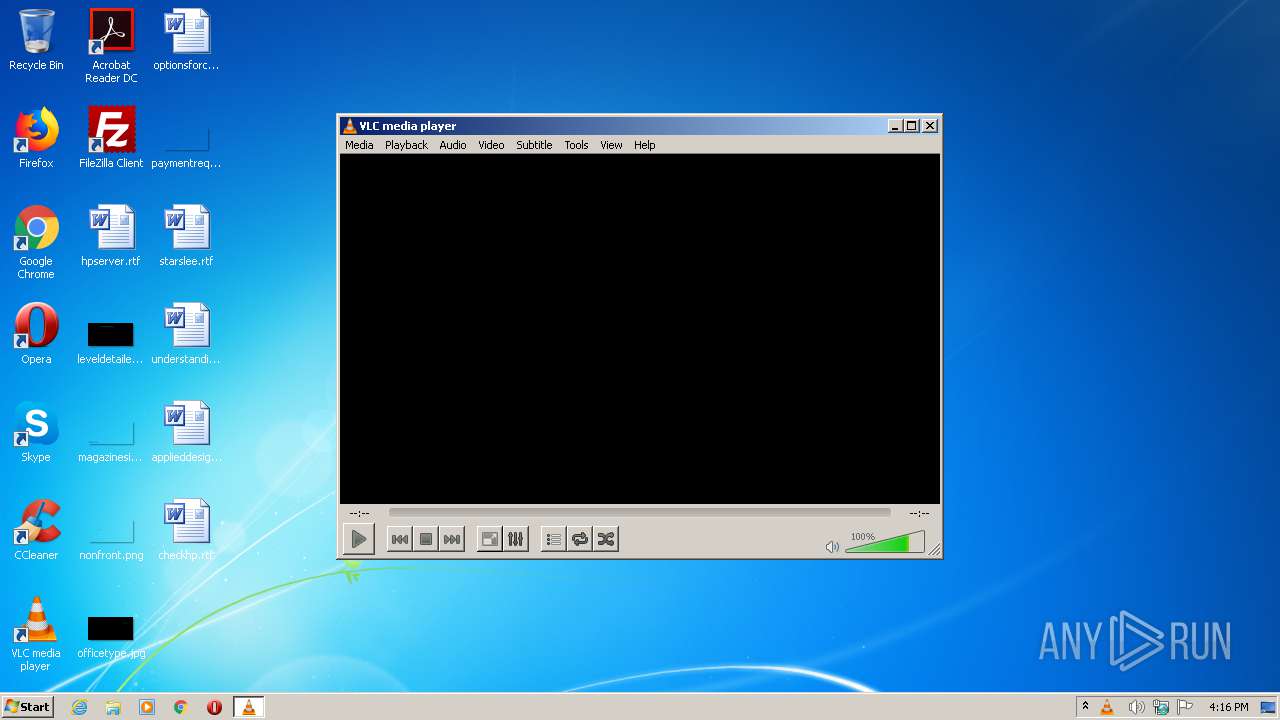
Task: Select the optionsforc… document icon
Action: coord(186,40)
